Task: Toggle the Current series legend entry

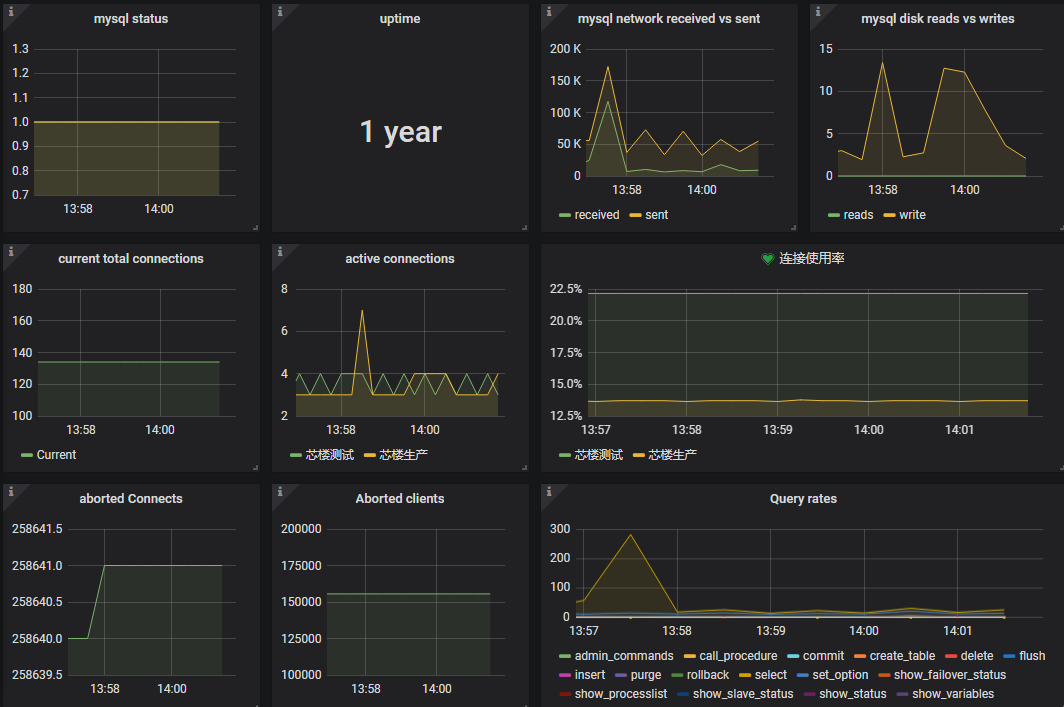Action: click(x=56, y=455)
